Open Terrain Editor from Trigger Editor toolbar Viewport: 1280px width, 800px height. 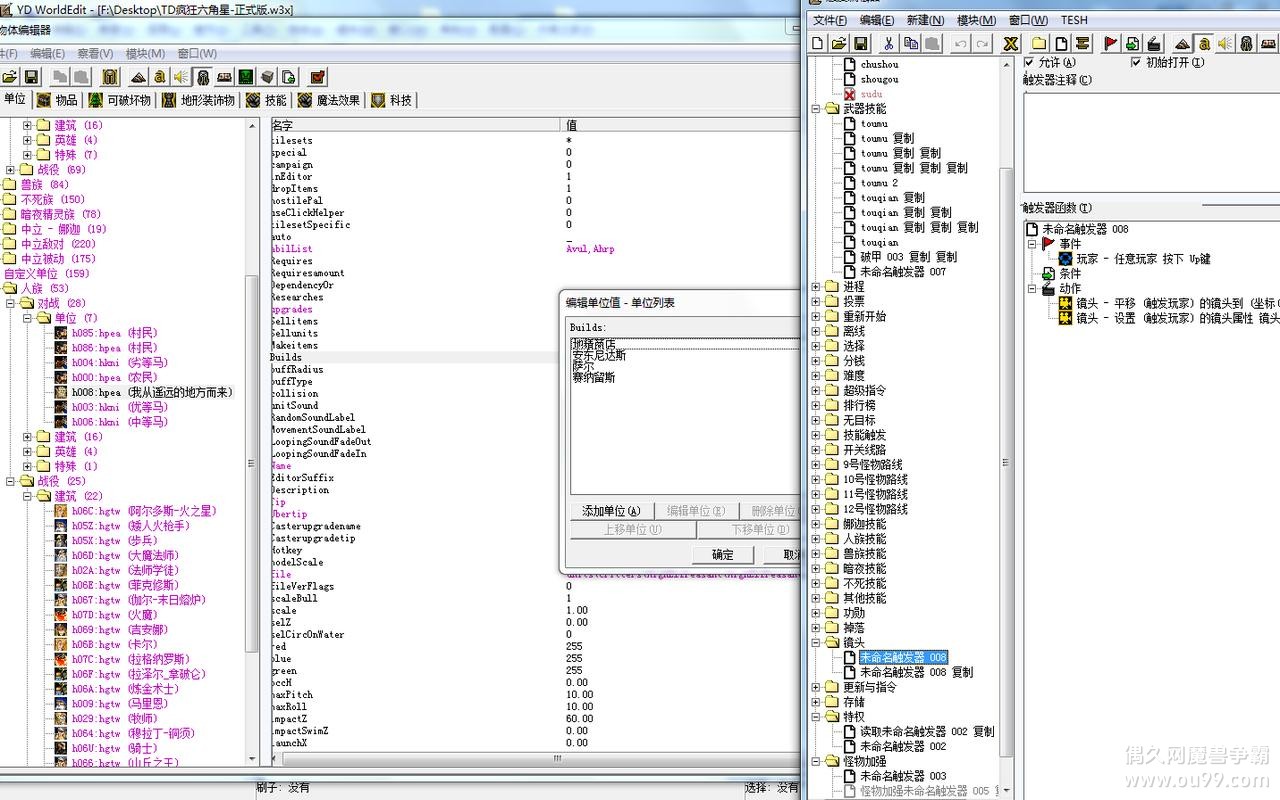(1182, 43)
